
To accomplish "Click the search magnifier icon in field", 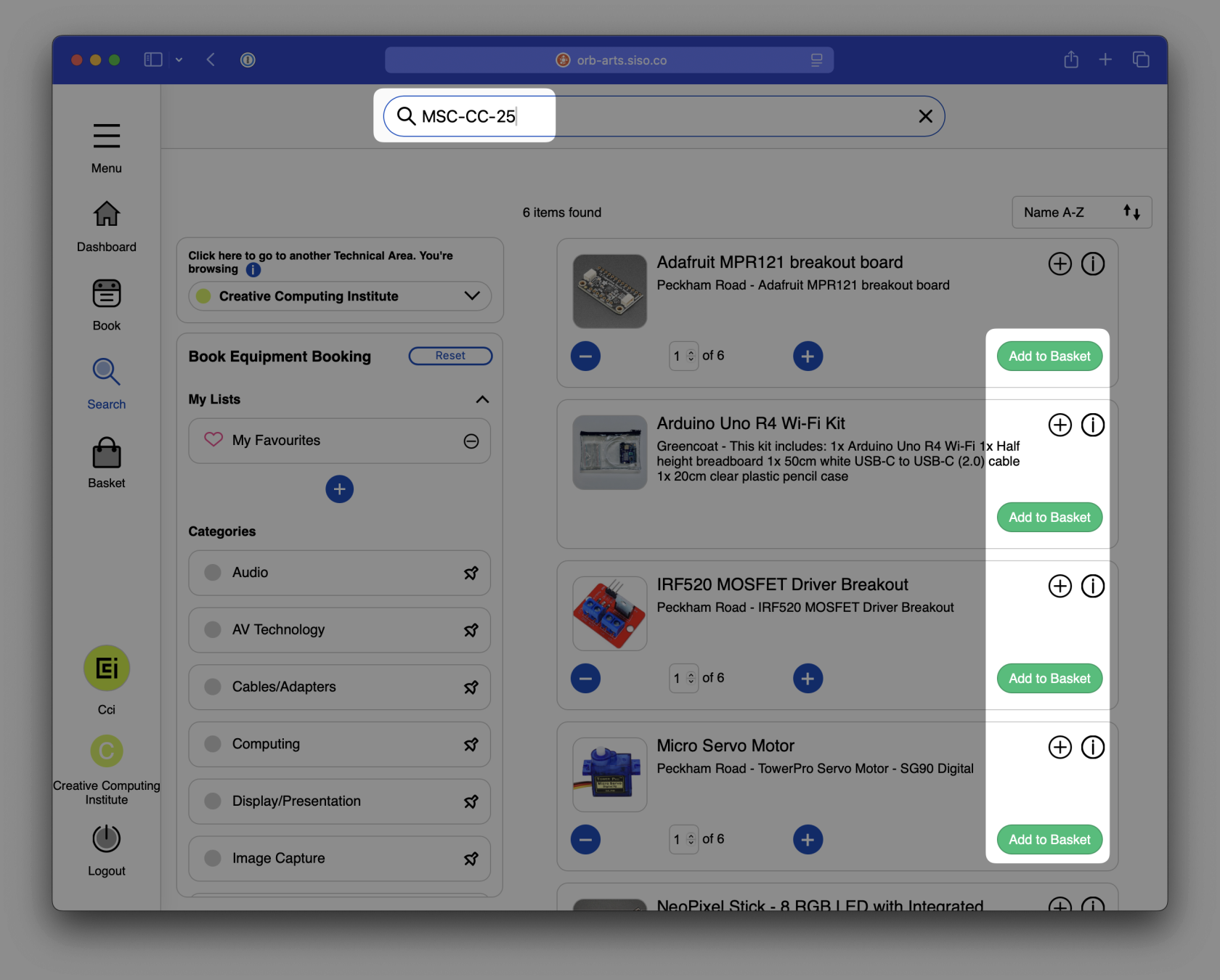I will coord(406,116).
